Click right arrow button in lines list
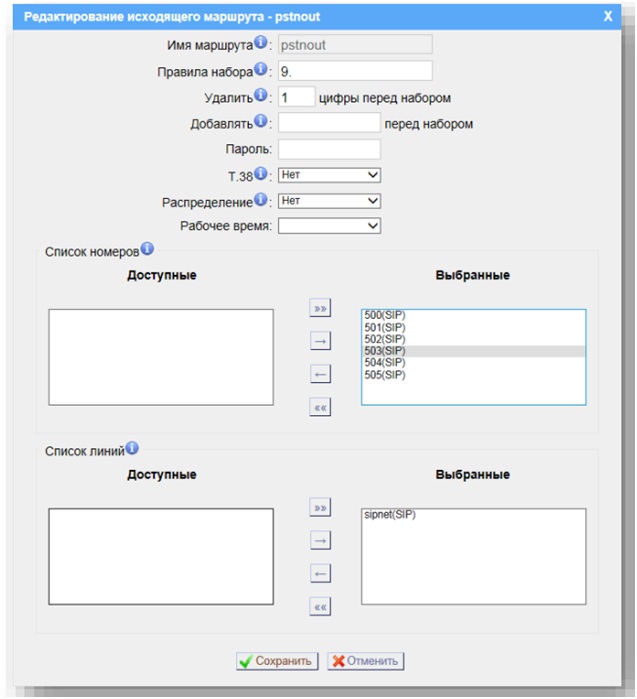637x699 pixels. 320,541
